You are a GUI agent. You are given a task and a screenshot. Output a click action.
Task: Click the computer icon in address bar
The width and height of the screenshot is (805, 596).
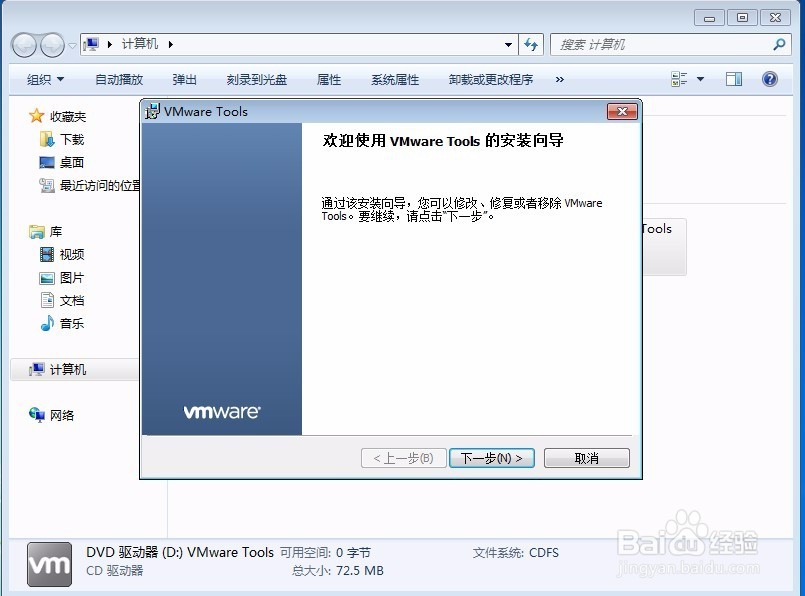pos(91,44)
